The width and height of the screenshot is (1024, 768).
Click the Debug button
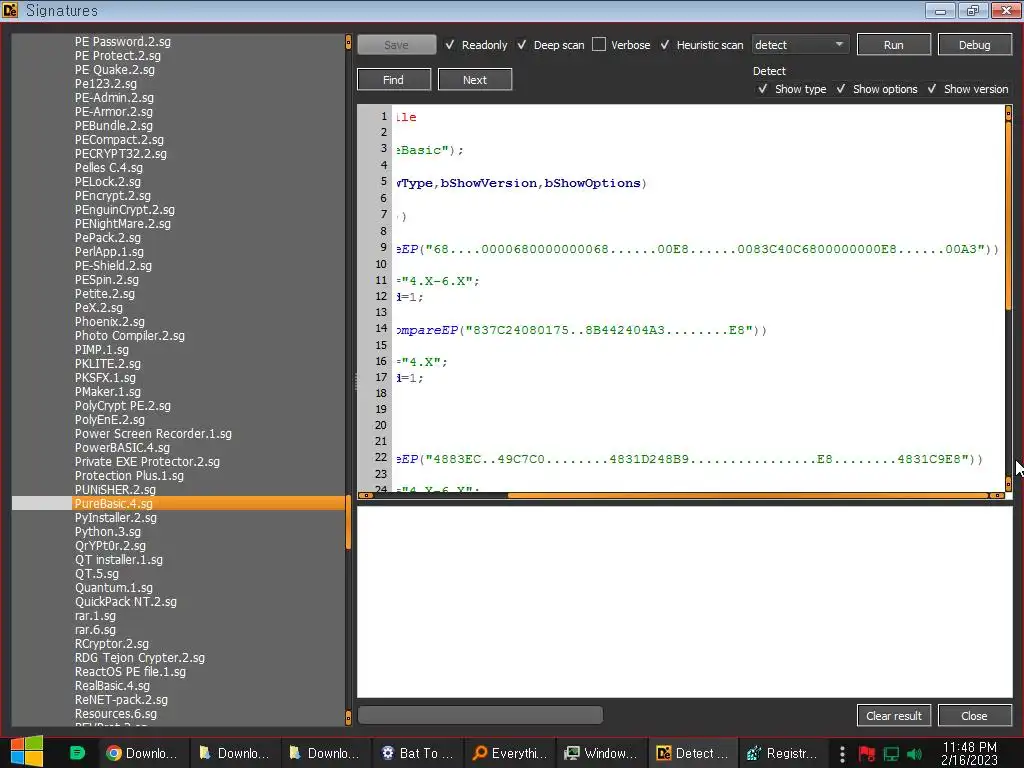(x=974, y=44)
